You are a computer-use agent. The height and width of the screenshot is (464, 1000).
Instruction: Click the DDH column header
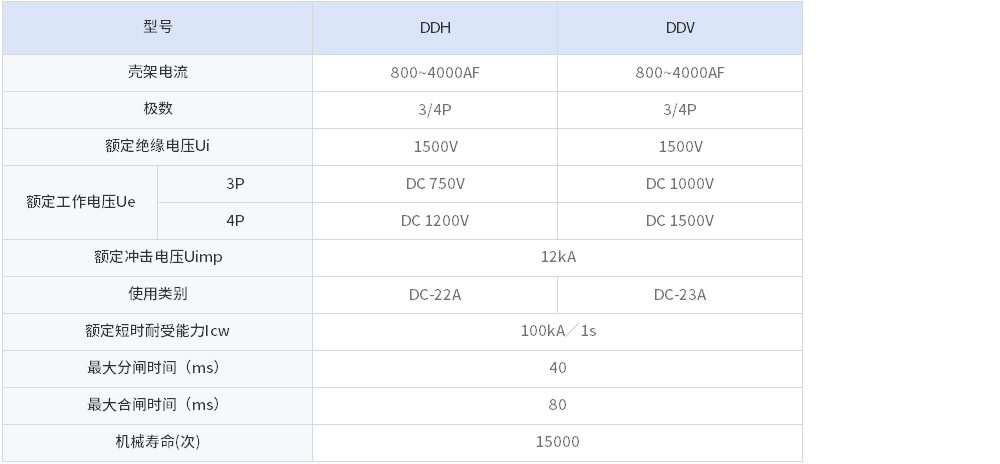point(435,28)
